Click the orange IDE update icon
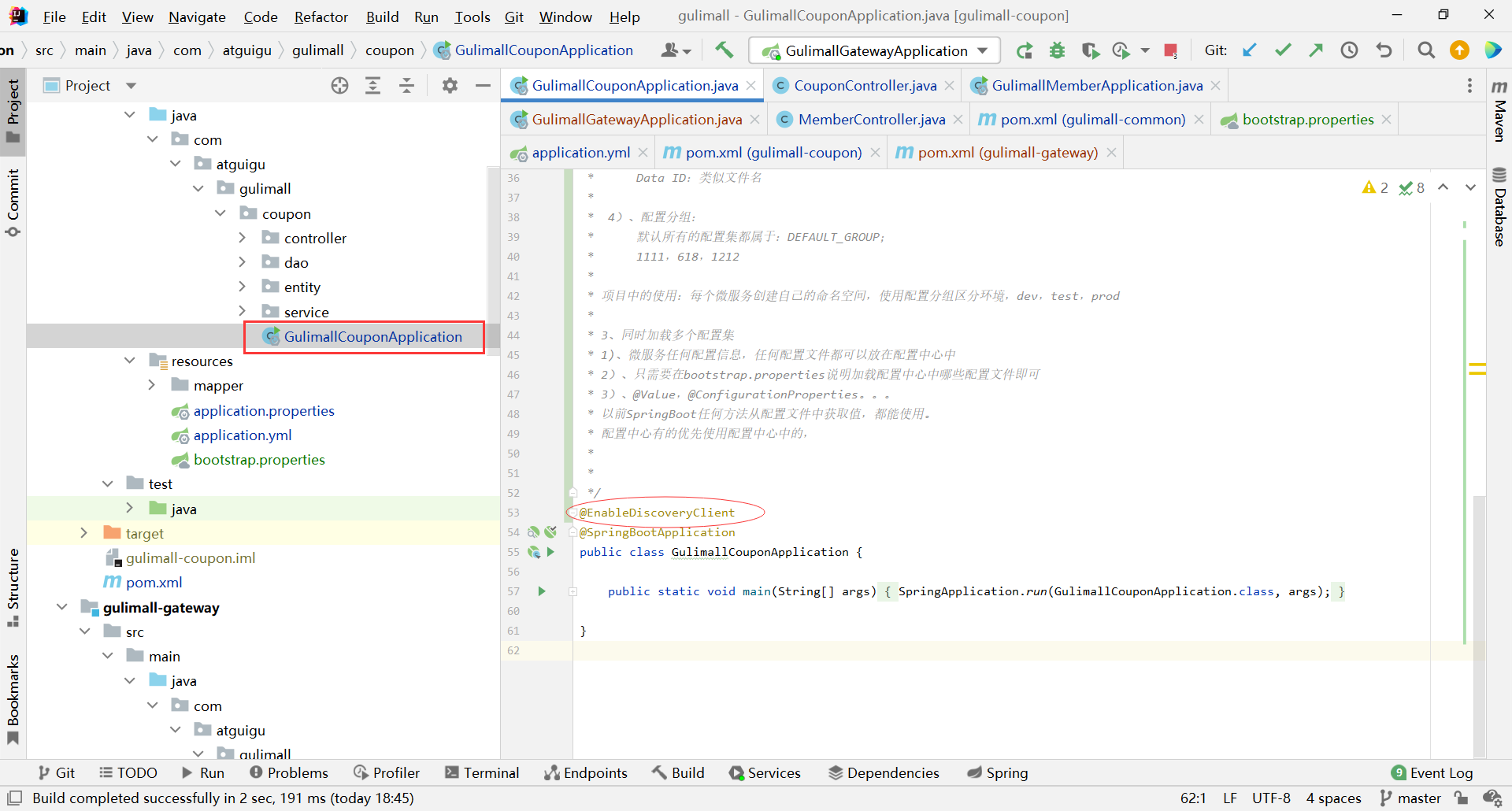The image size is (1512, 811). point(1459,50)
